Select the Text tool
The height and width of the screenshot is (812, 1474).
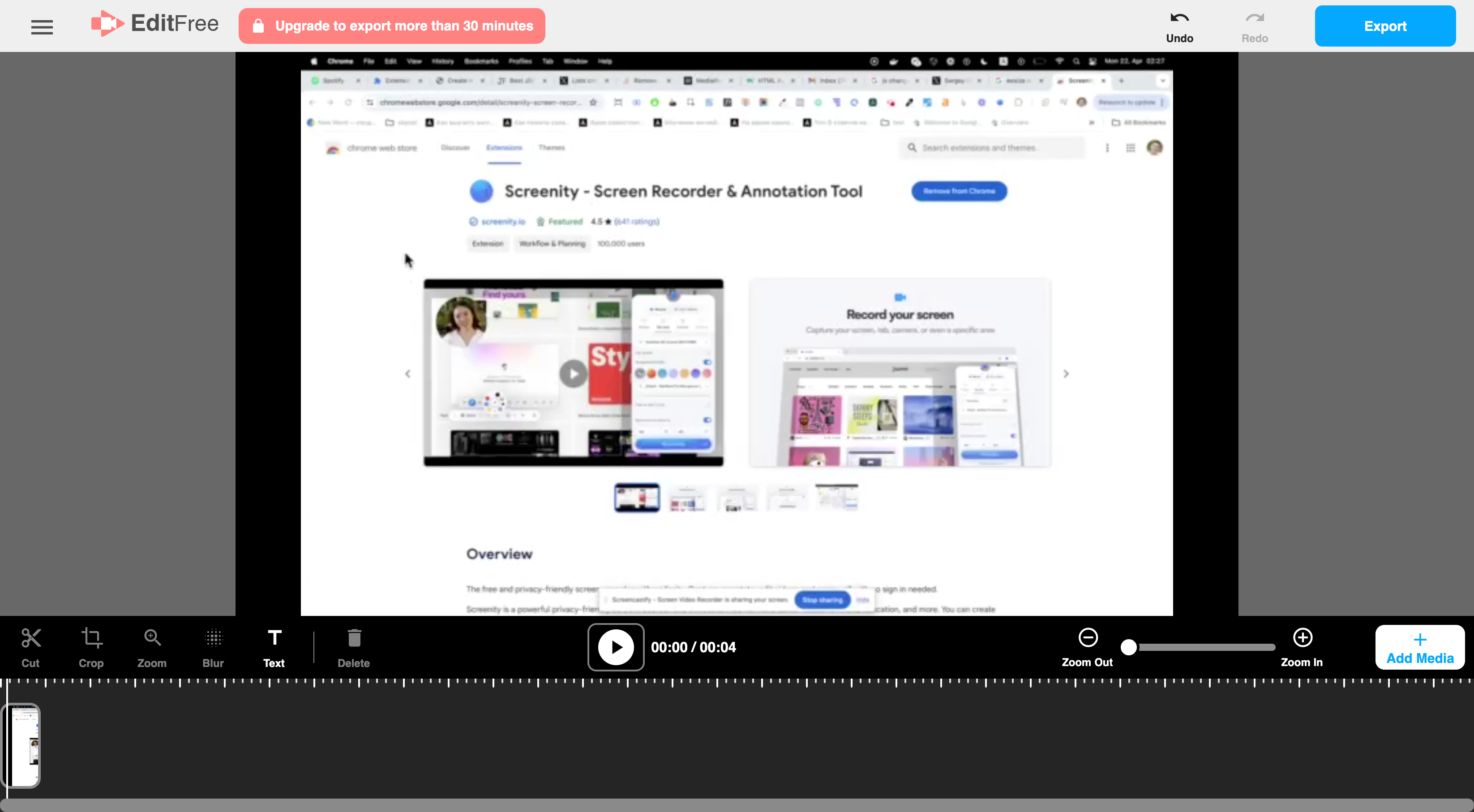274,647
